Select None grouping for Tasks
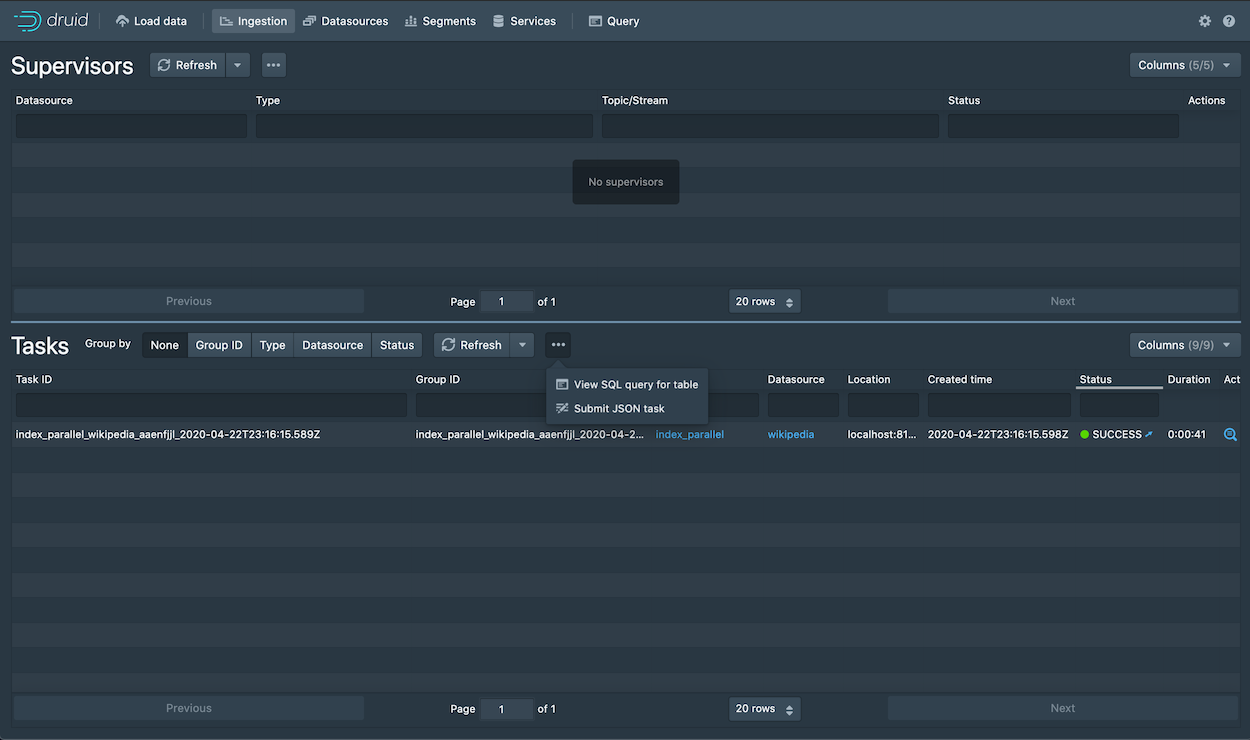Screen dimensions: 1250x740 pyautogui.click(x=164, y=344)
